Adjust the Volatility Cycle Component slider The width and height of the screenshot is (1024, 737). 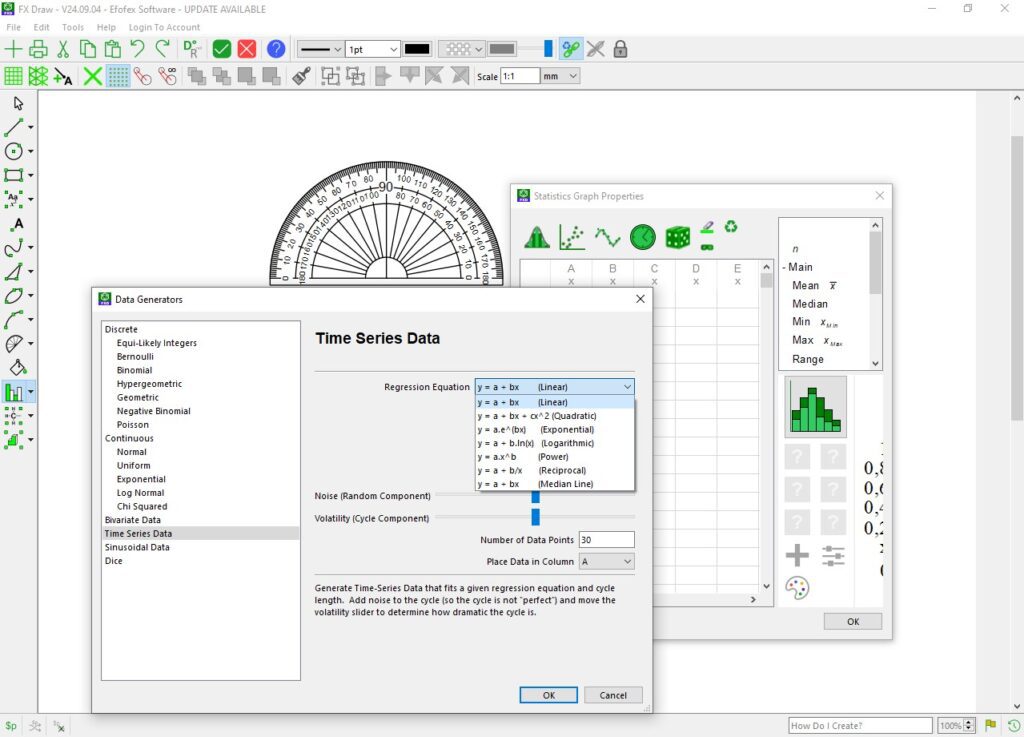coord(536,518)
